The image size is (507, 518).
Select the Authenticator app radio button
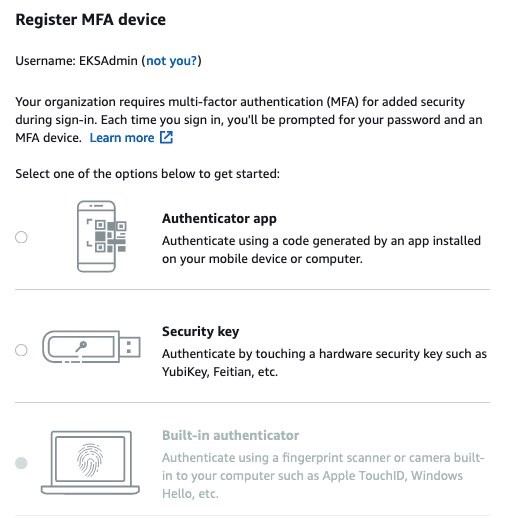click(x=21, y=237)
